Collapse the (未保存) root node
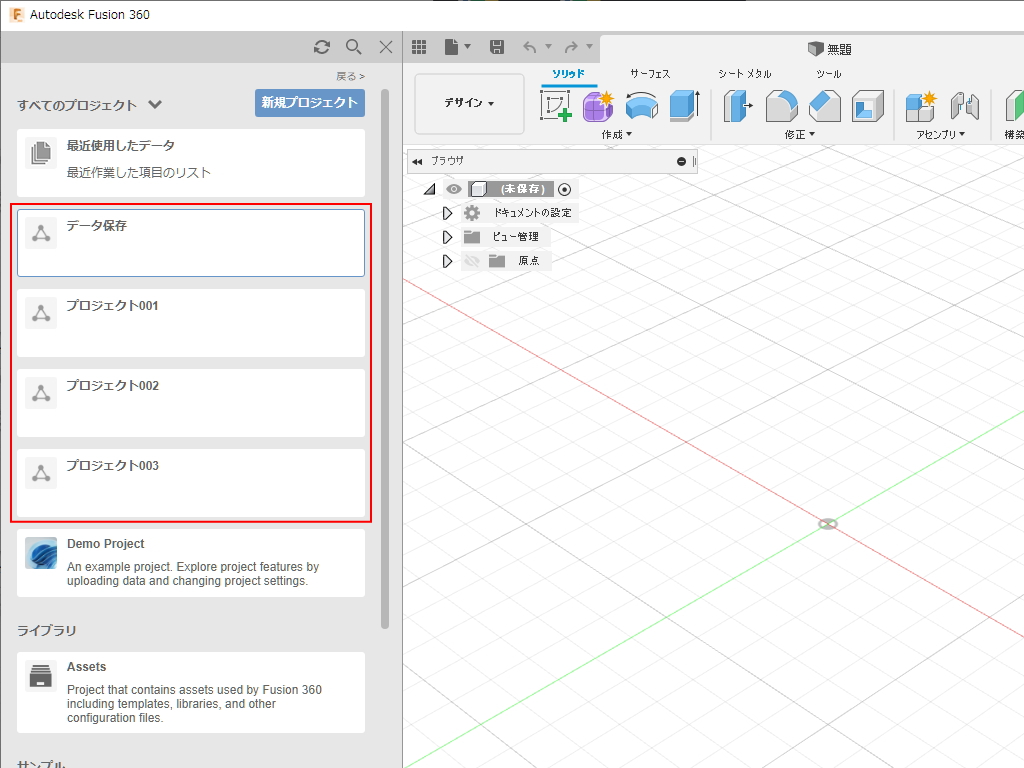This screenshot has width=1024, height=768. click(x=430, y=189)
